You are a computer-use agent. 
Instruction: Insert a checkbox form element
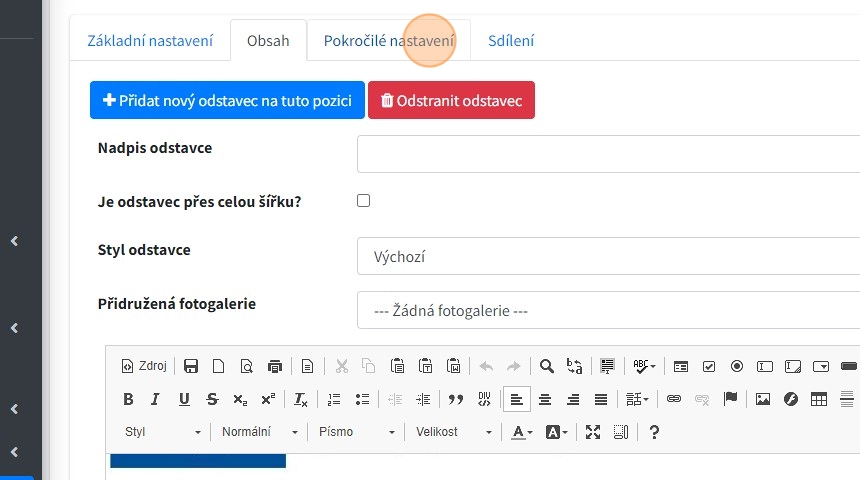coord(709,366)
